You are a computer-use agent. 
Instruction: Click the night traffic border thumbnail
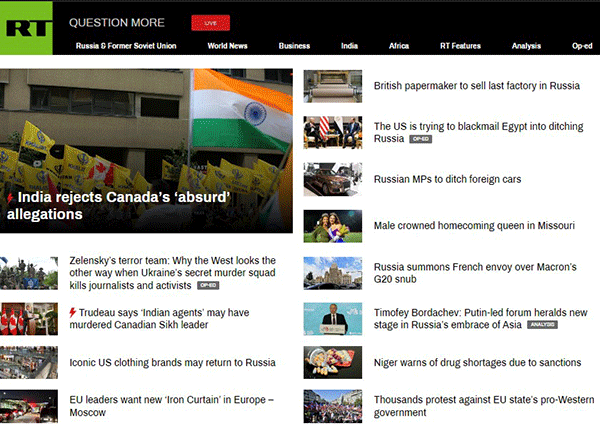point(29,406)
